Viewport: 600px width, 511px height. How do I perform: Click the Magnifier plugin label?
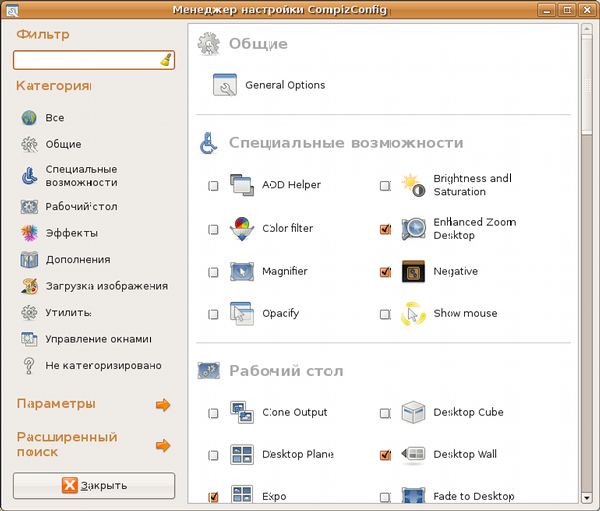coord(285,271)
